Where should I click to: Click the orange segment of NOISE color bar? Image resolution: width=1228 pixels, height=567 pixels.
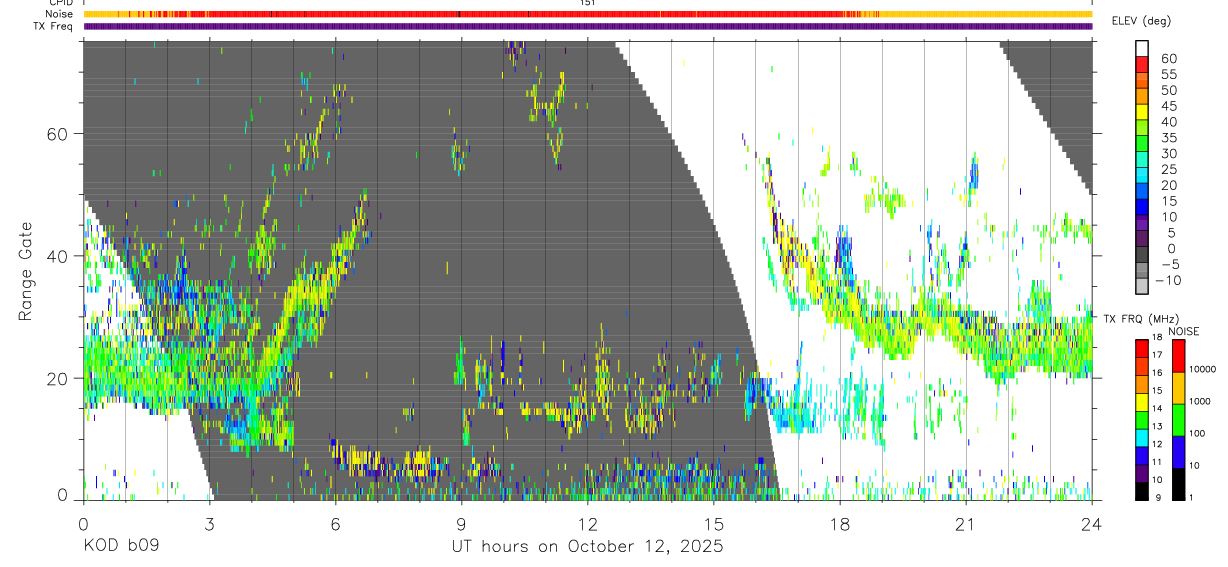[1178, 388]
